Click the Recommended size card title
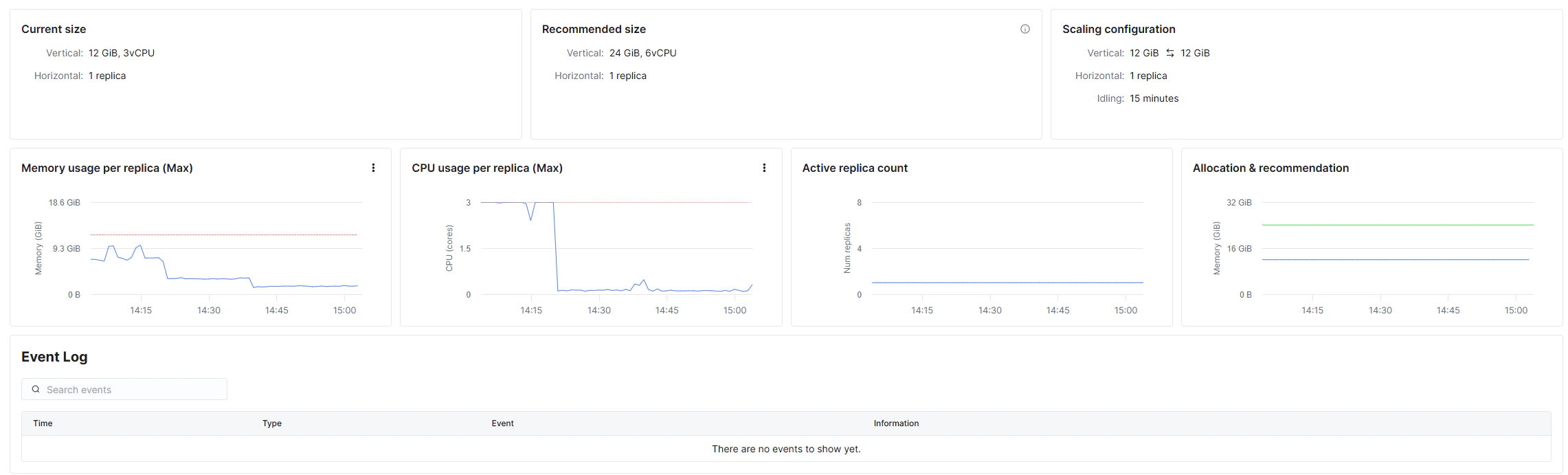Screen dimensions: 1568x475 pyautogui.click(x=594, y=29)
